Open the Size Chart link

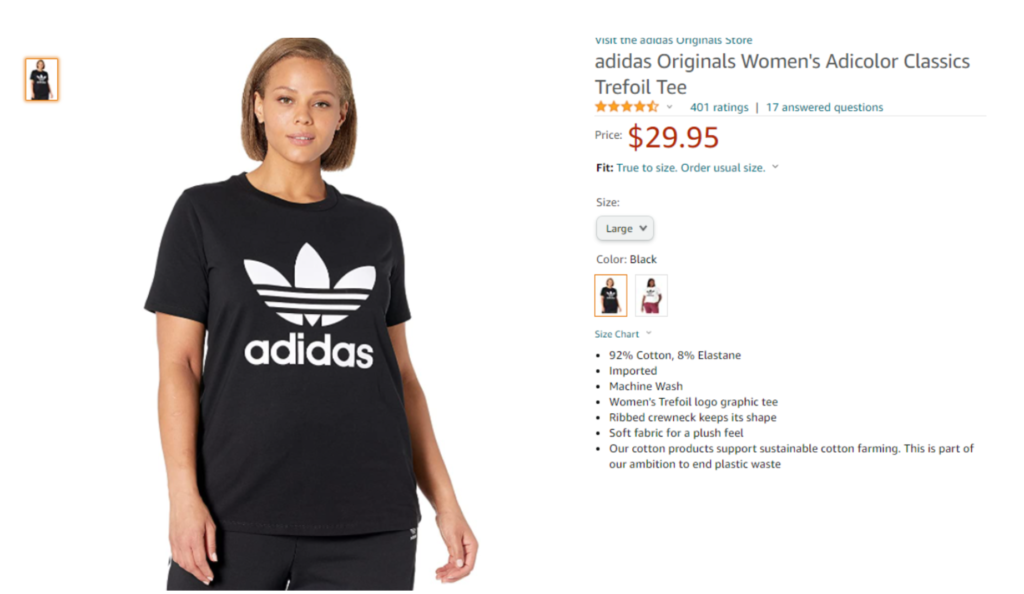[616, 334]
